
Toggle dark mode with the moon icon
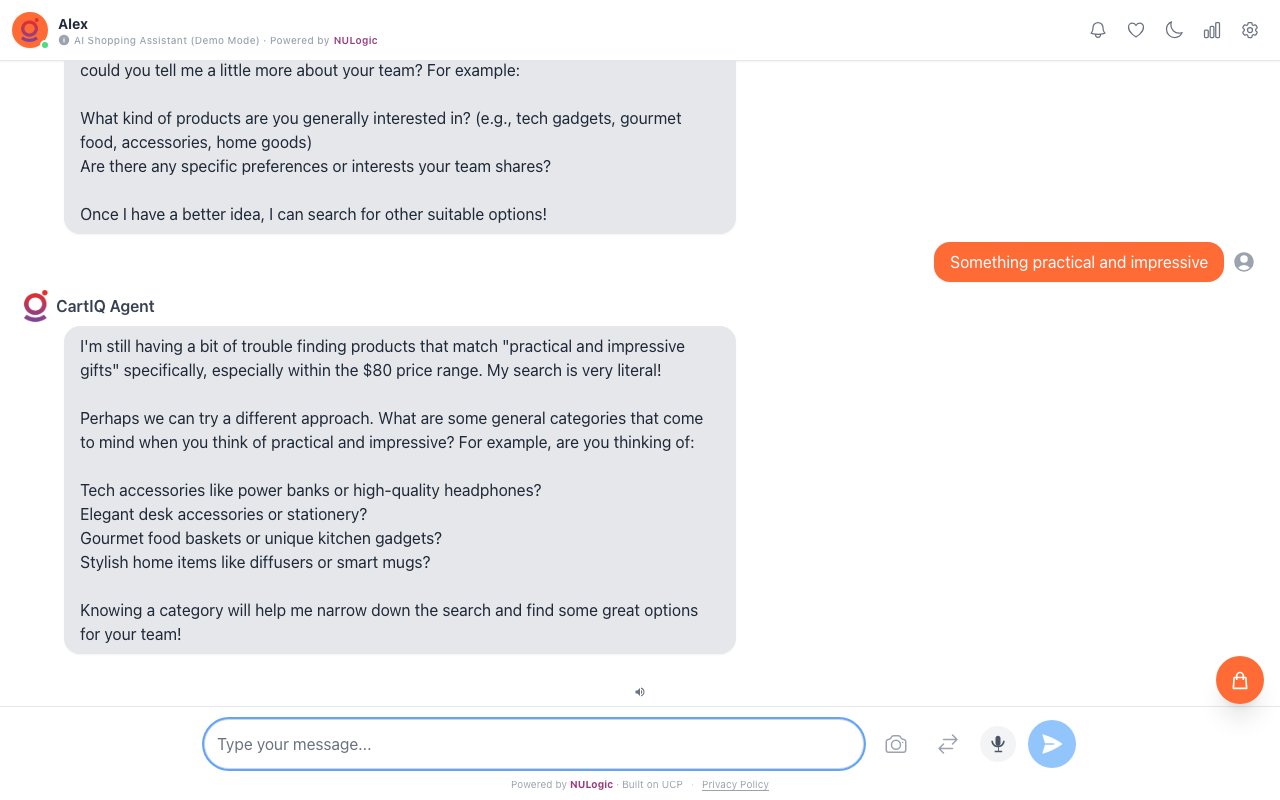[x=1174, y=30]
